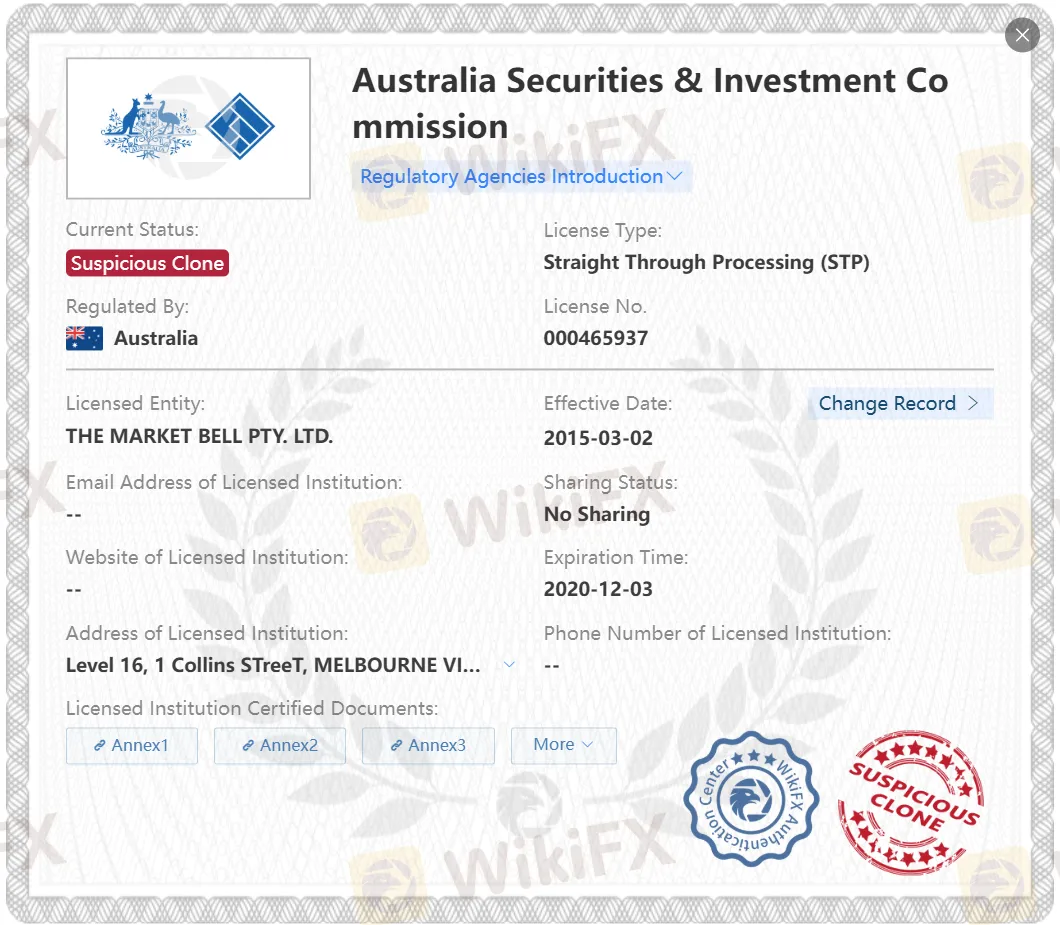
Task: Open the Change Record link
Action: click(900, 404)
